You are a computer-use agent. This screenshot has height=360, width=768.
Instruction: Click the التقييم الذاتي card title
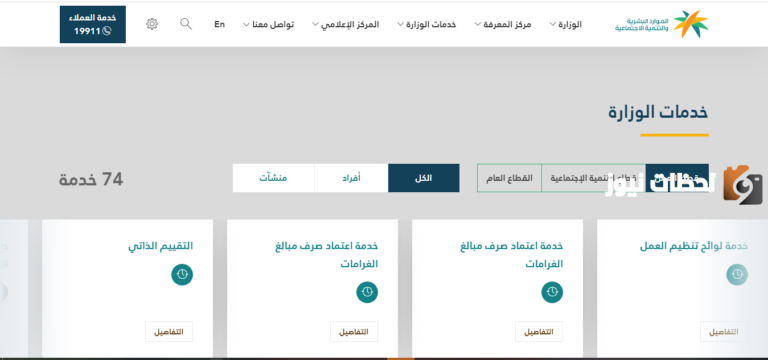pyautogui.click(x=161, y=246)
